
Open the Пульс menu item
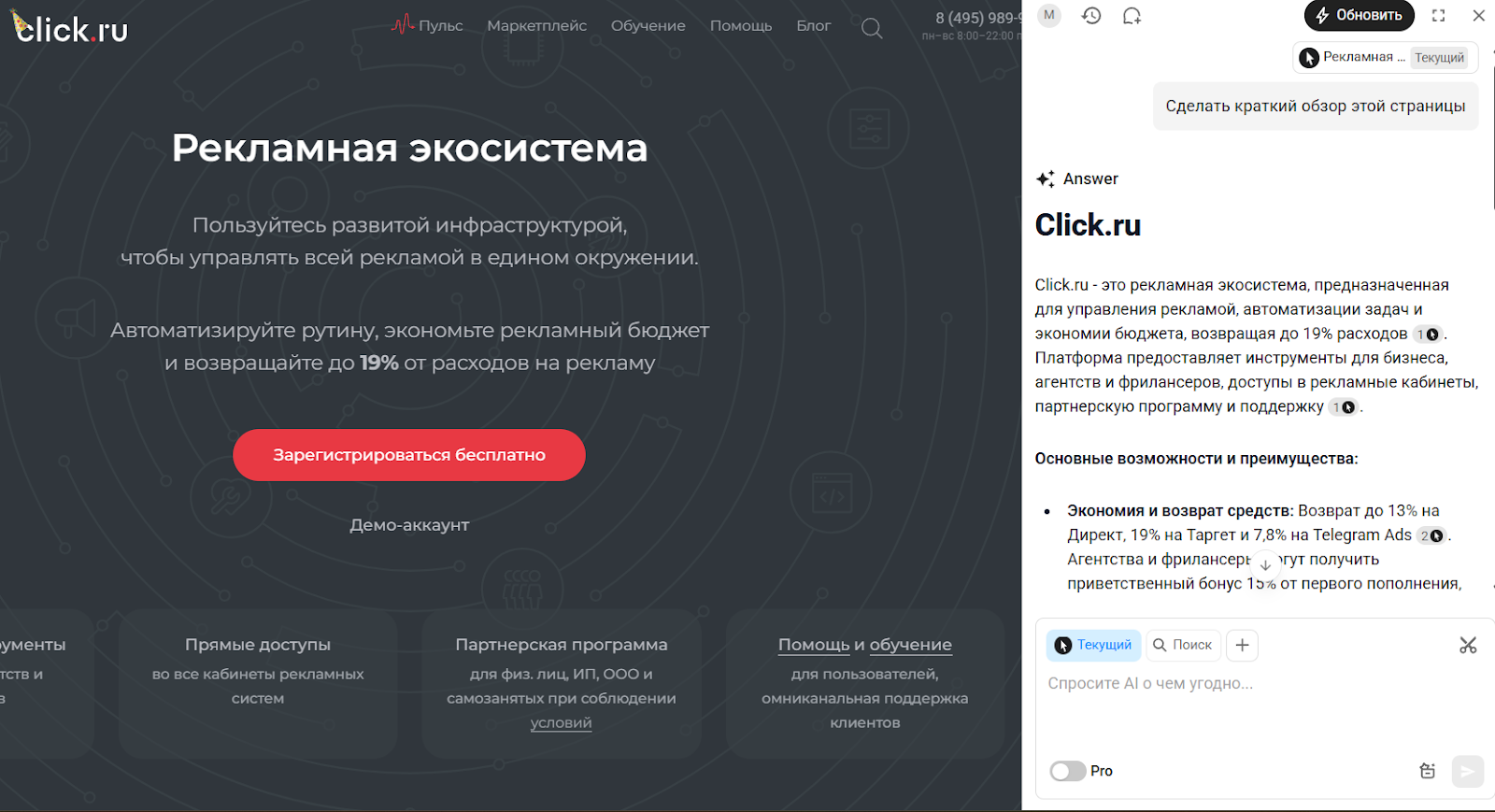coord(428,25)
